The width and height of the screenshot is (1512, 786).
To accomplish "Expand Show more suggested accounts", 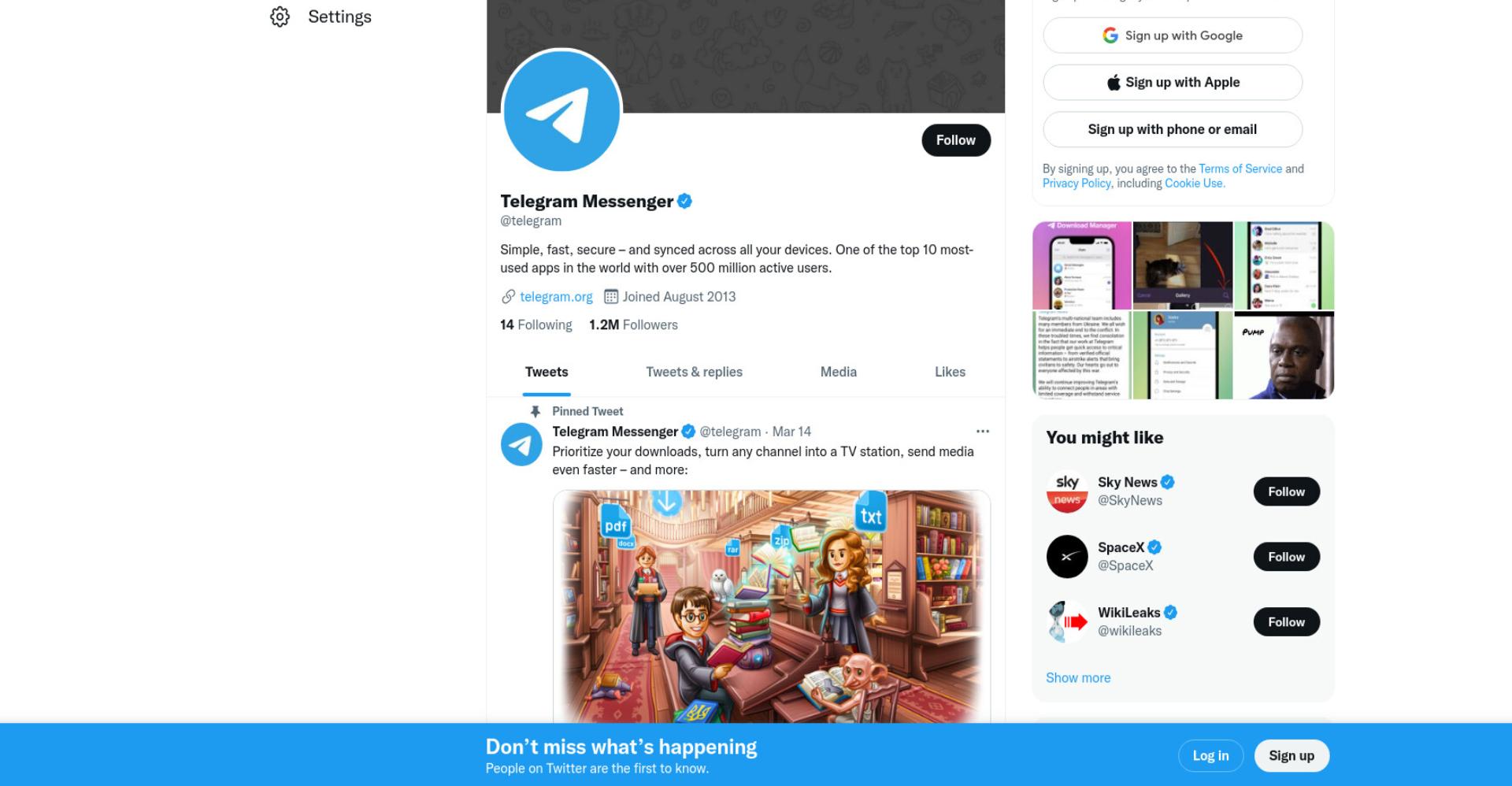I will point(1078,678).
